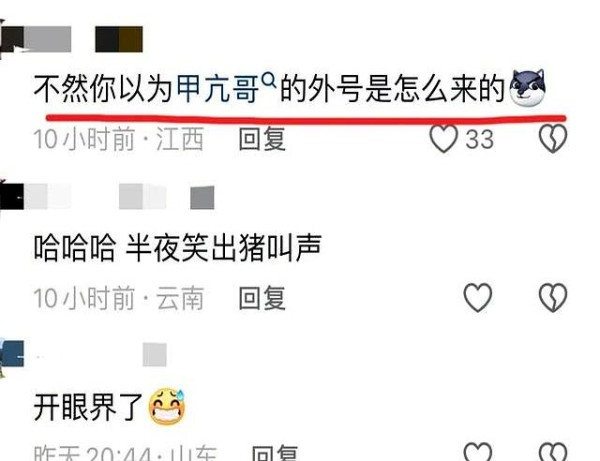Reply to the Jiangxi comment via 回复
Image resolution: width=600 pixels, height=461 pixels.
(x=262, y=139)
